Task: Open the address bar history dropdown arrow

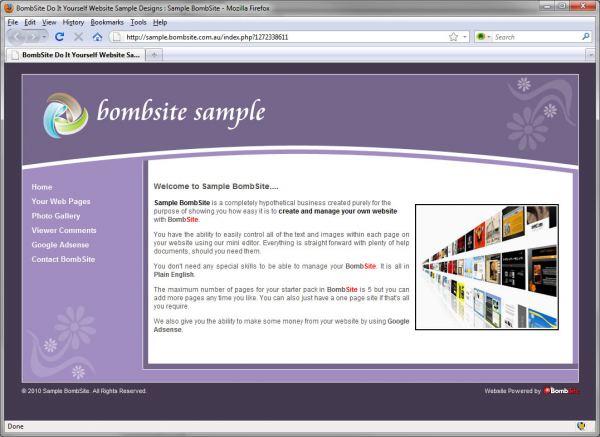Action: (465, 37)
